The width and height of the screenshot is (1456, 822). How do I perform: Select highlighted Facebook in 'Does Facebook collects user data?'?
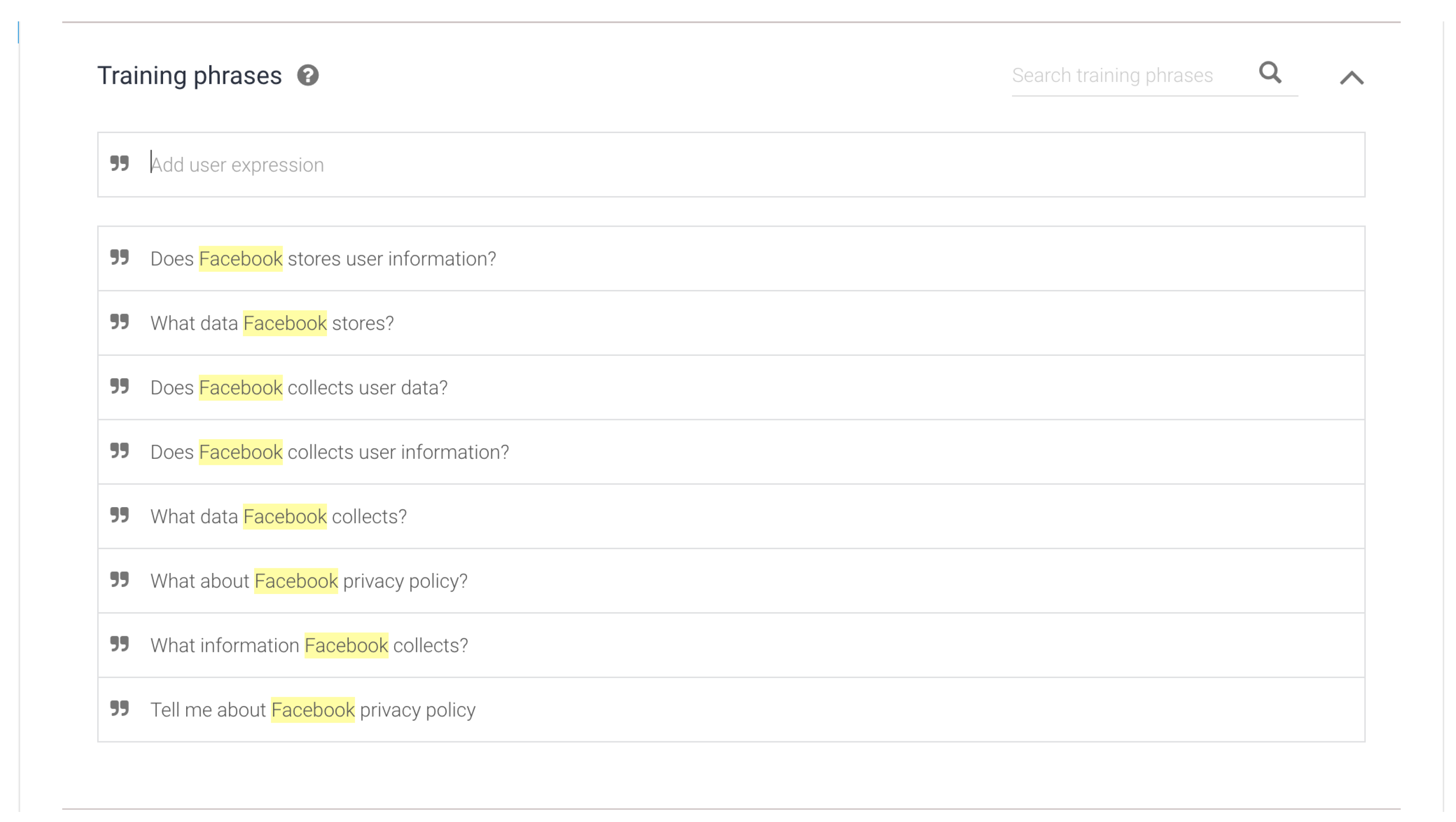tap(240, 388)
